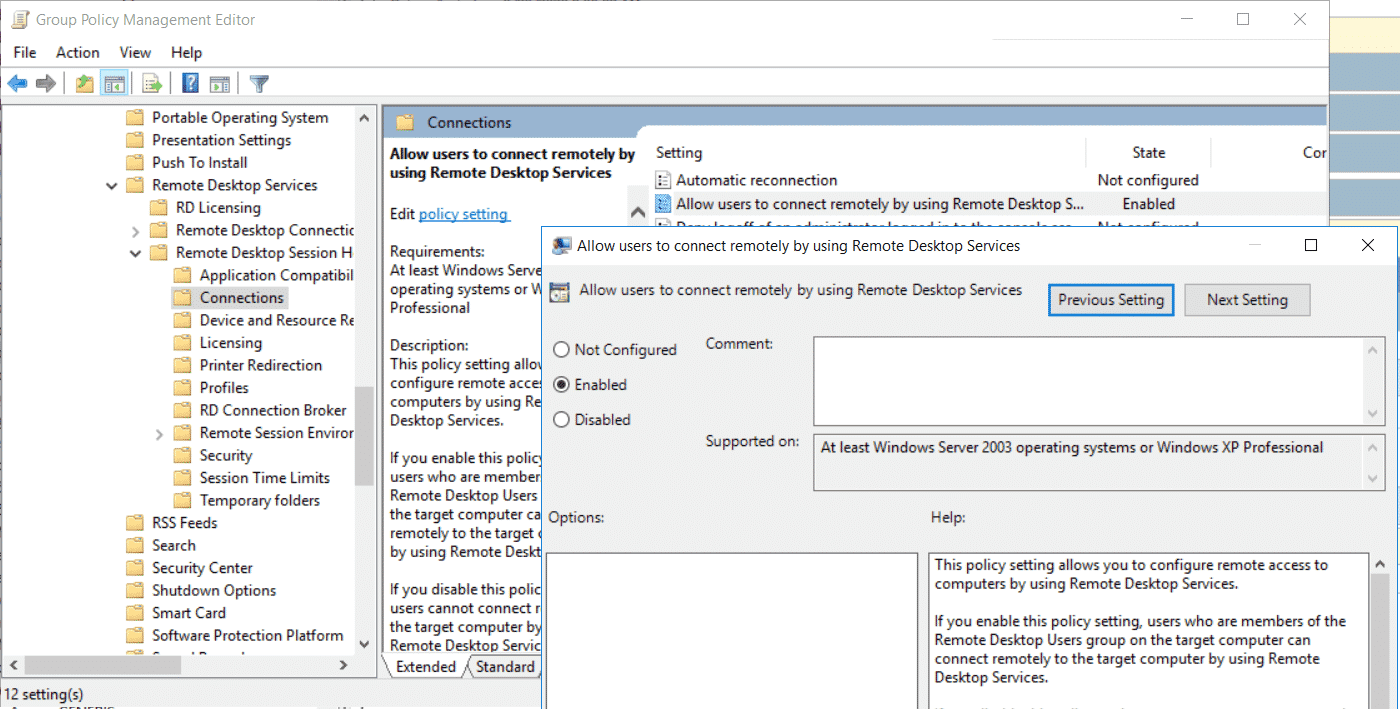
Task: Select the Software Protection Platform tree item
Action: [x=247, y=636]
